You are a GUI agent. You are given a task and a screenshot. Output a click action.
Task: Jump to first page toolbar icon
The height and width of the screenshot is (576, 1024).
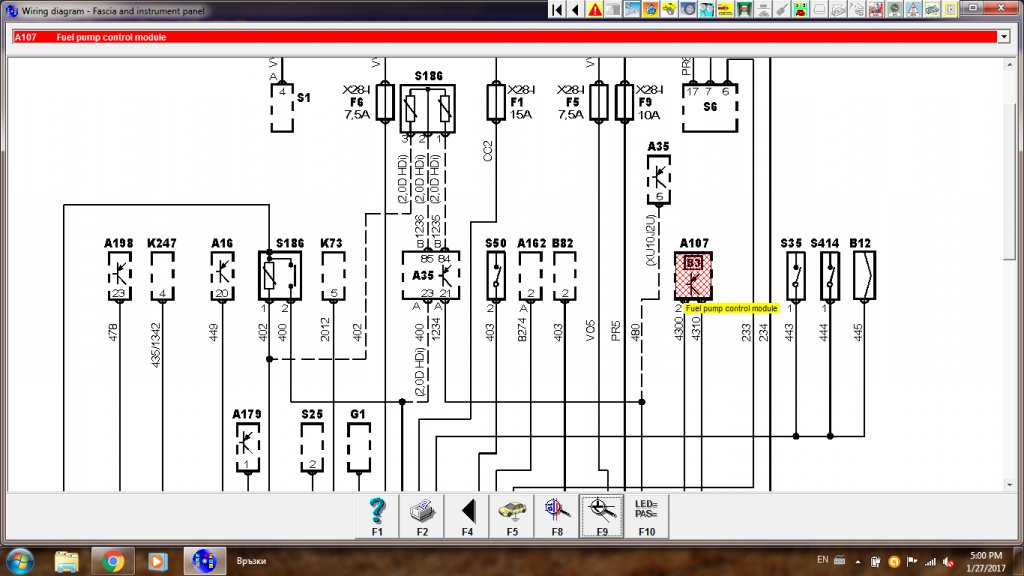click(x=557, y=9)
